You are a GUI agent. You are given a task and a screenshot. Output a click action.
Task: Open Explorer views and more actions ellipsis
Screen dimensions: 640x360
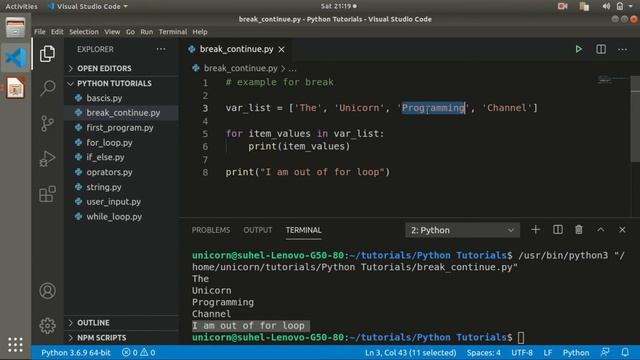click(161, 49)
